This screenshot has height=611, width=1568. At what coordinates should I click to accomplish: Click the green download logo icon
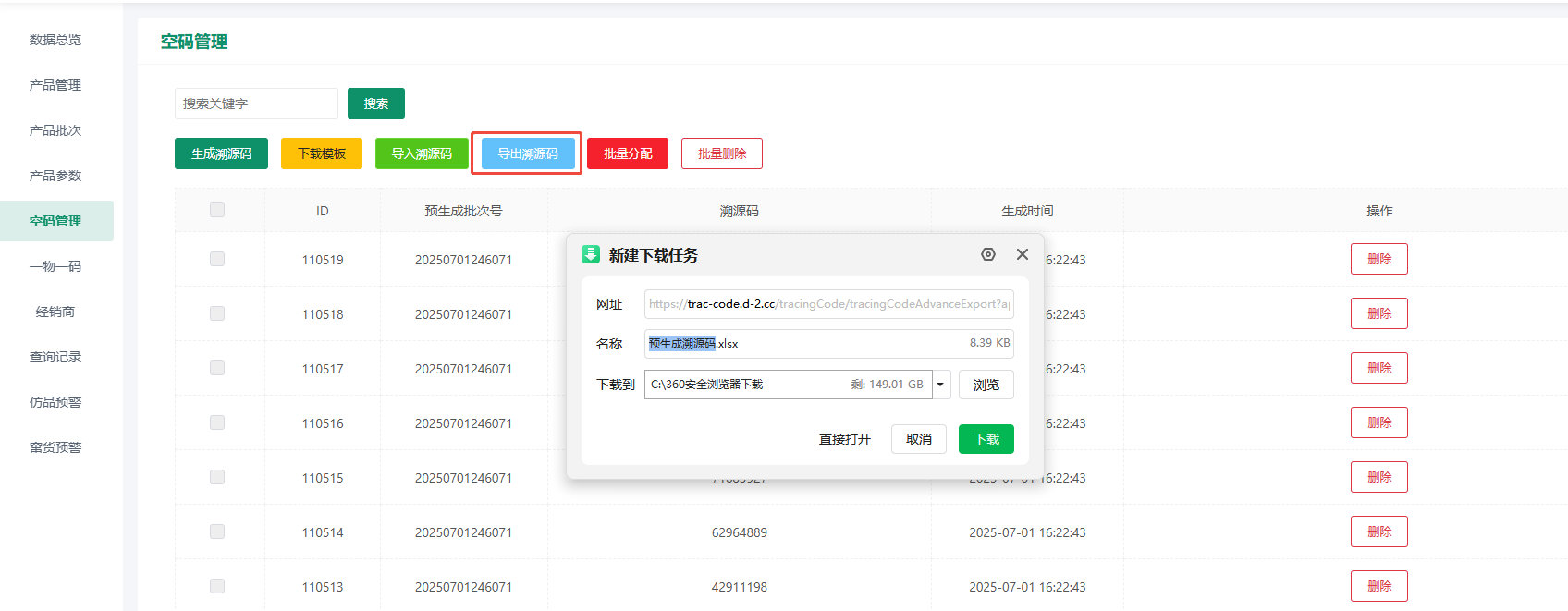tap(591, 254)
